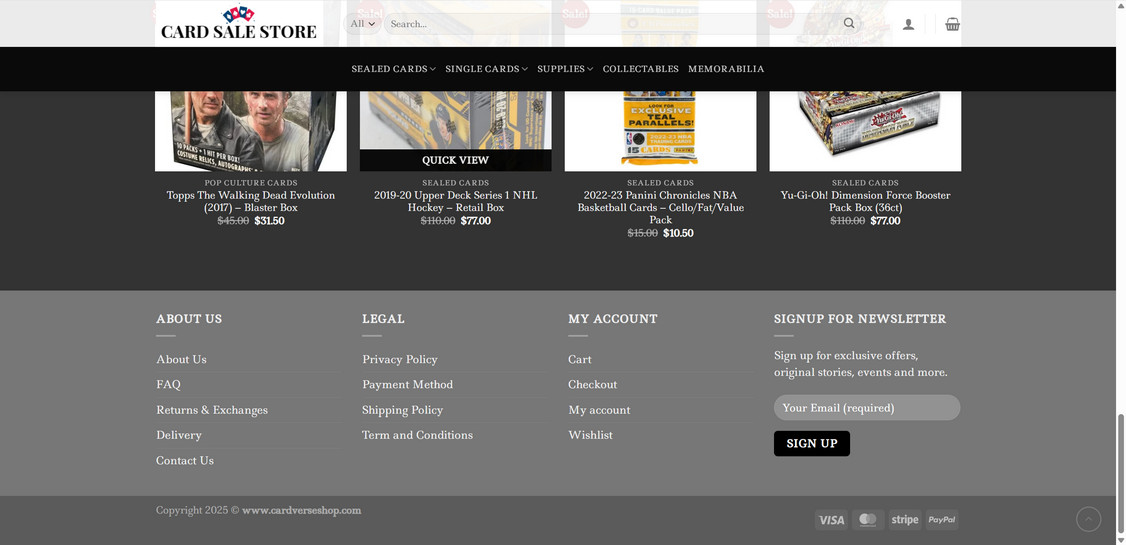Open the Delivery footer link
Viewport: 1126px width, 545px height.
pyautogui.click(x=179, y=435)
